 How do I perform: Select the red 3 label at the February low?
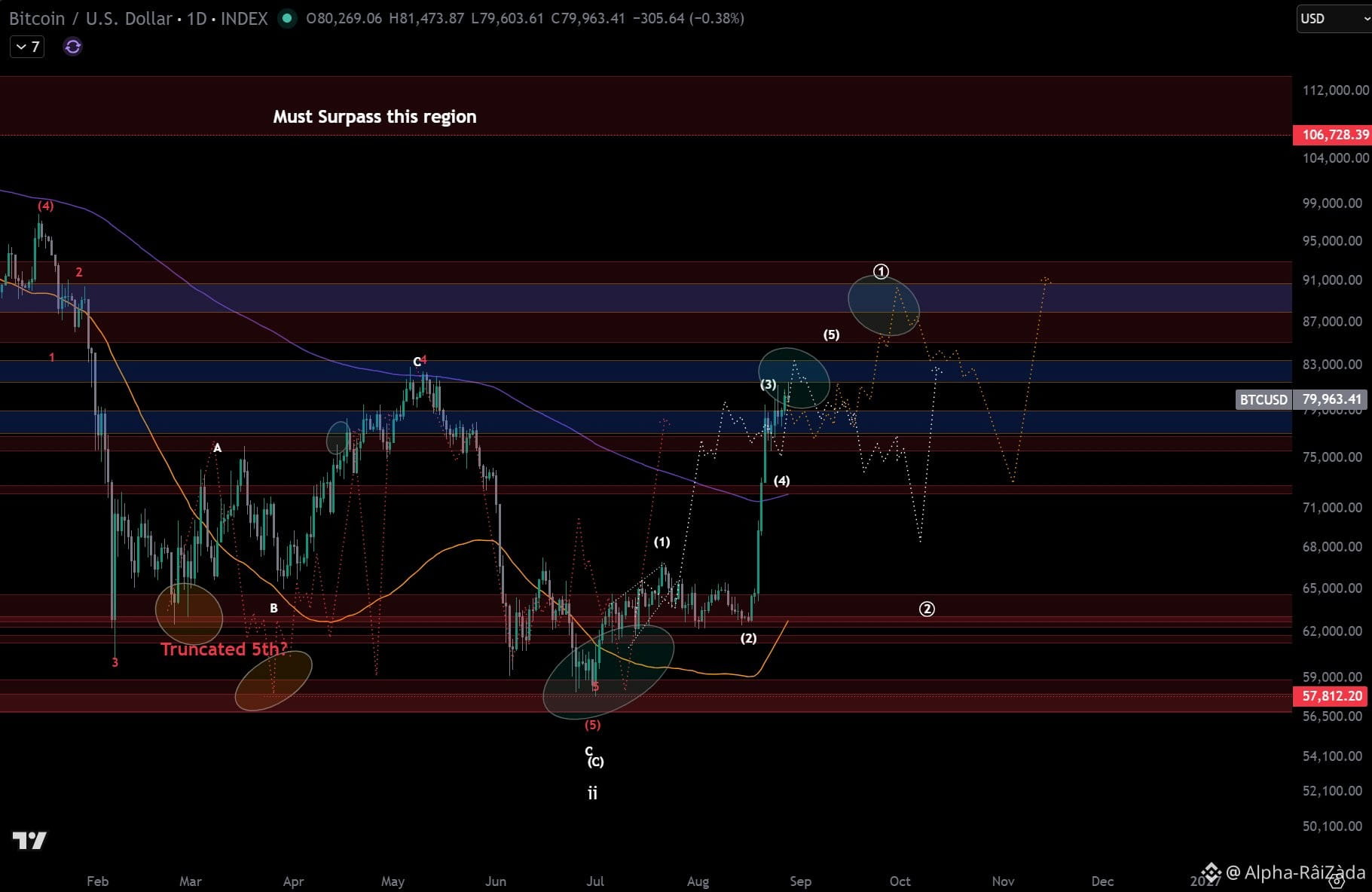point(115,663)
